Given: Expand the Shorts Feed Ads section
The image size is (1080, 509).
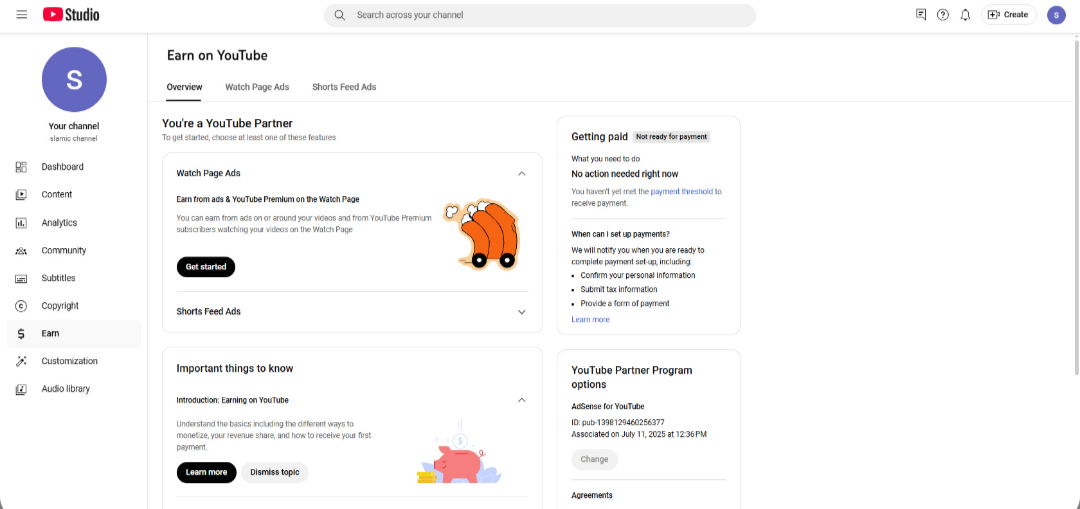Looking at the screenshot, I should 521,311.
